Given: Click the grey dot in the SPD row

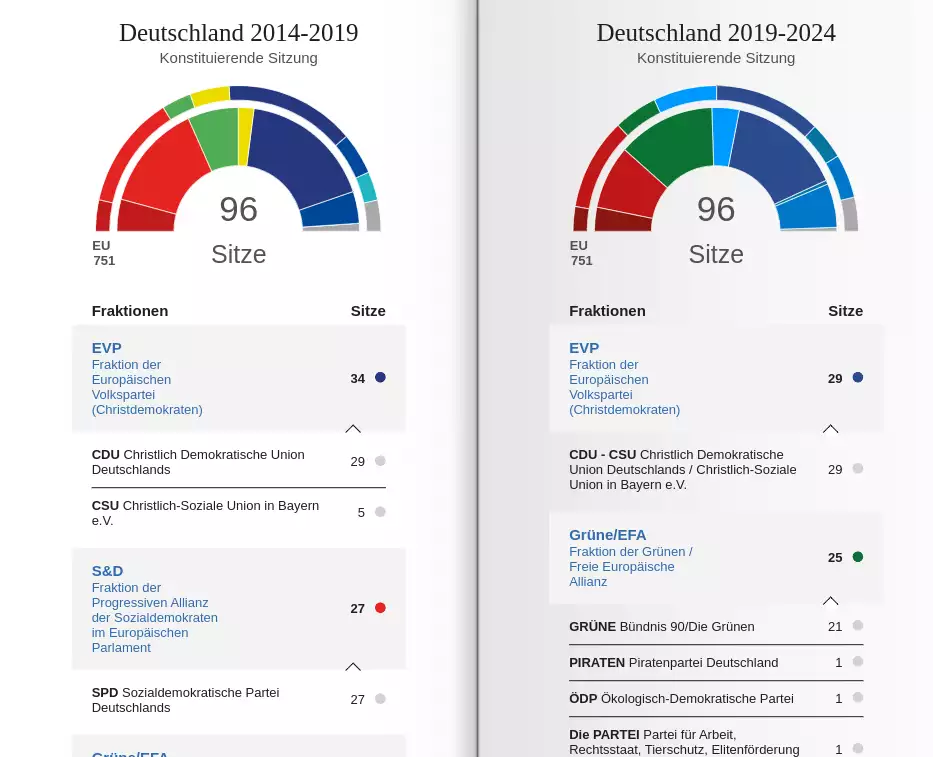Looking at the screenshot, I should [x=380, y=699].
